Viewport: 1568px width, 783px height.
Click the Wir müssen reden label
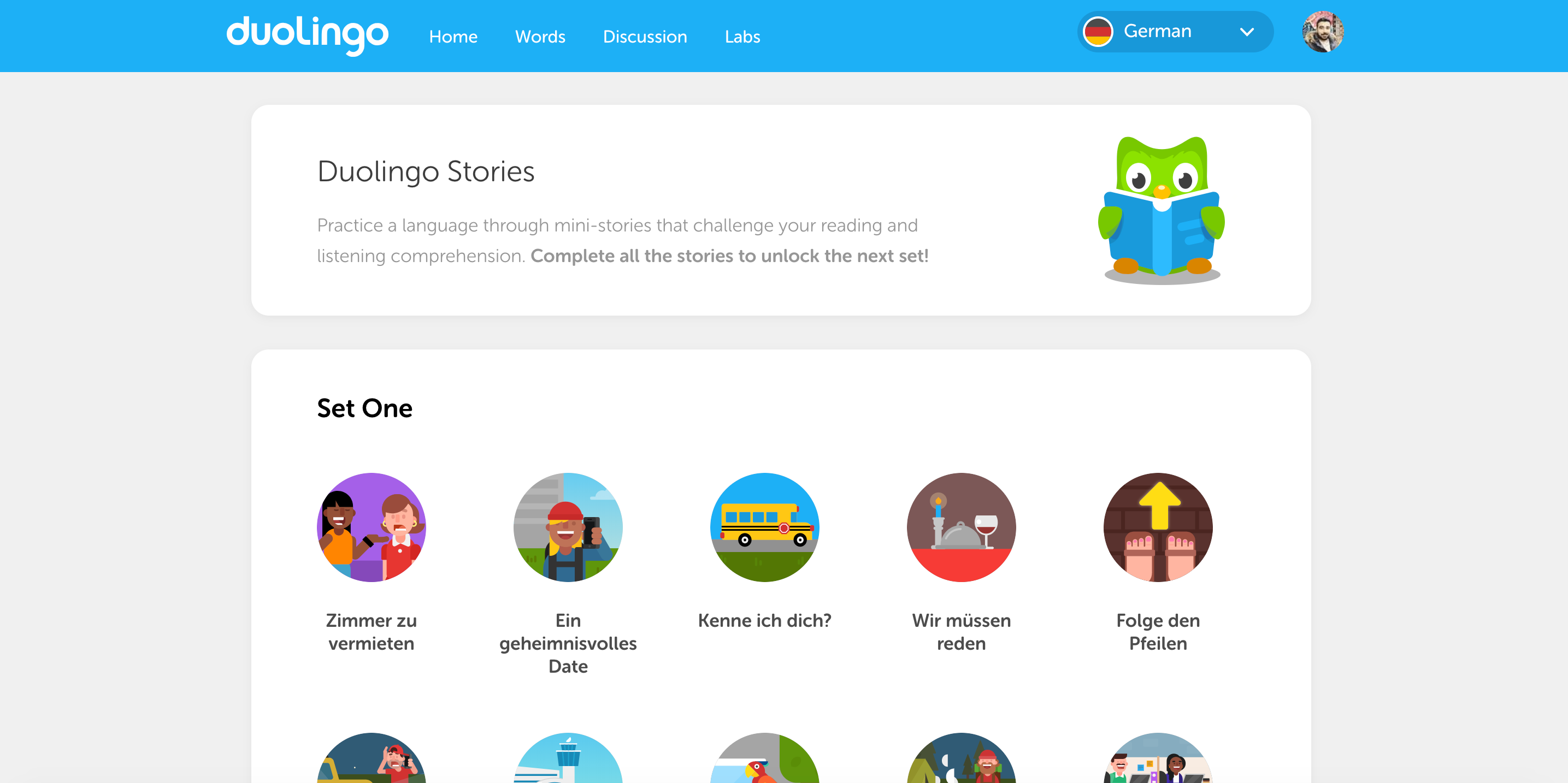click(x=961, y=632)
